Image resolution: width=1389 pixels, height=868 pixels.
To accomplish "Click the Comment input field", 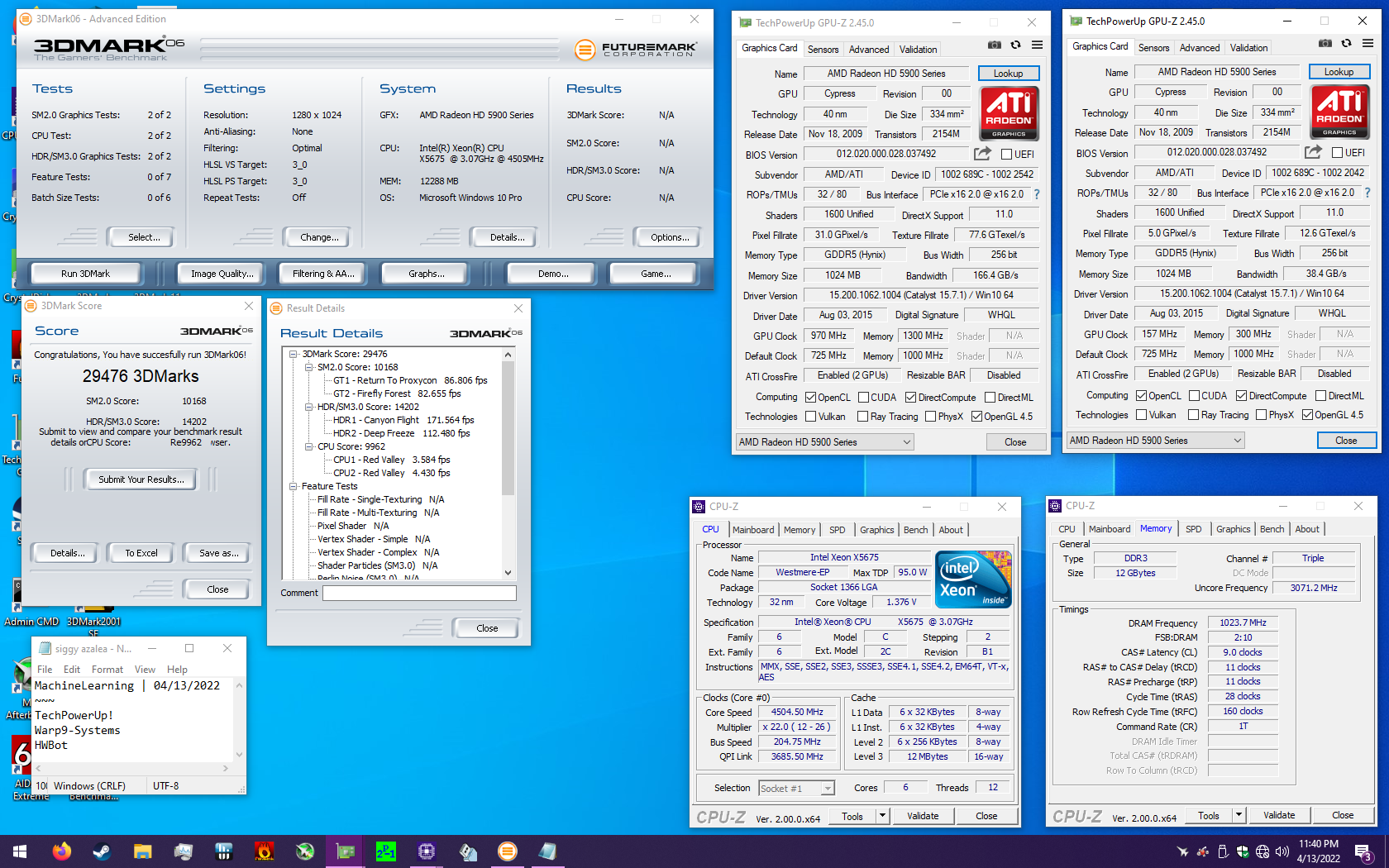I will coord(420,593).
